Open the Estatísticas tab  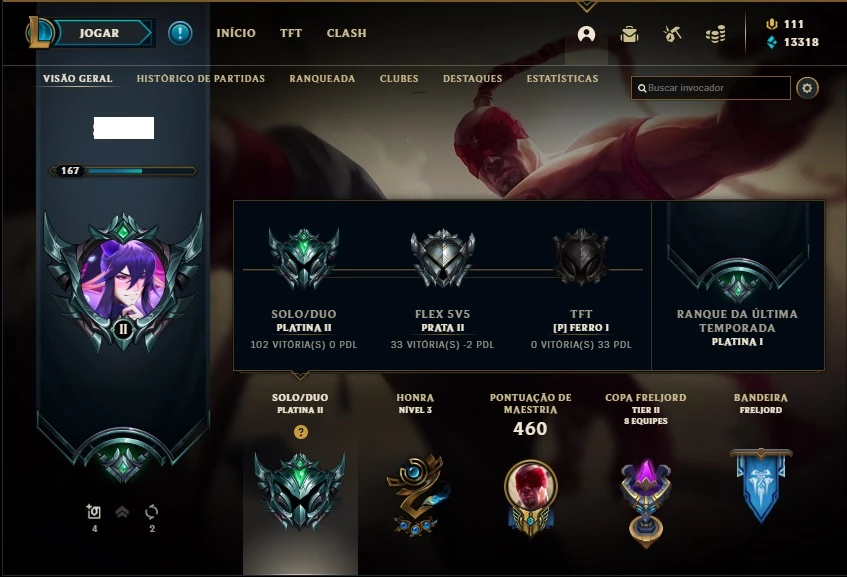[x=562, y=79]
